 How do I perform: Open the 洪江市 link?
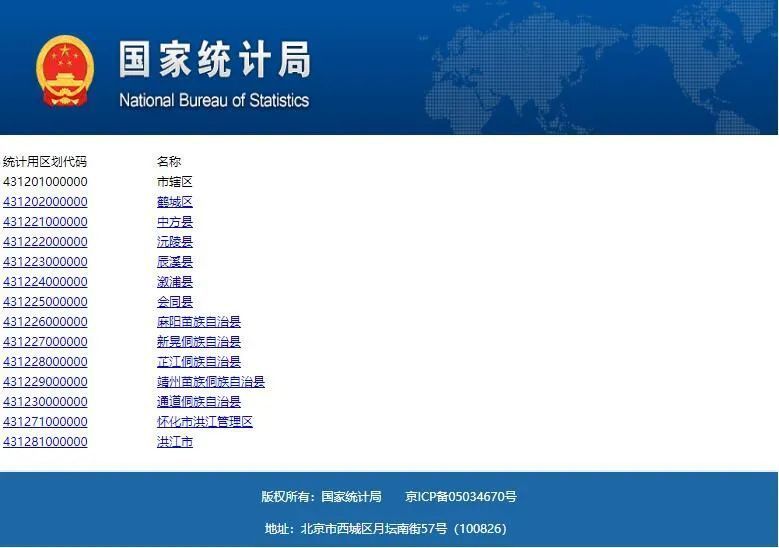(x=174, y=442)
